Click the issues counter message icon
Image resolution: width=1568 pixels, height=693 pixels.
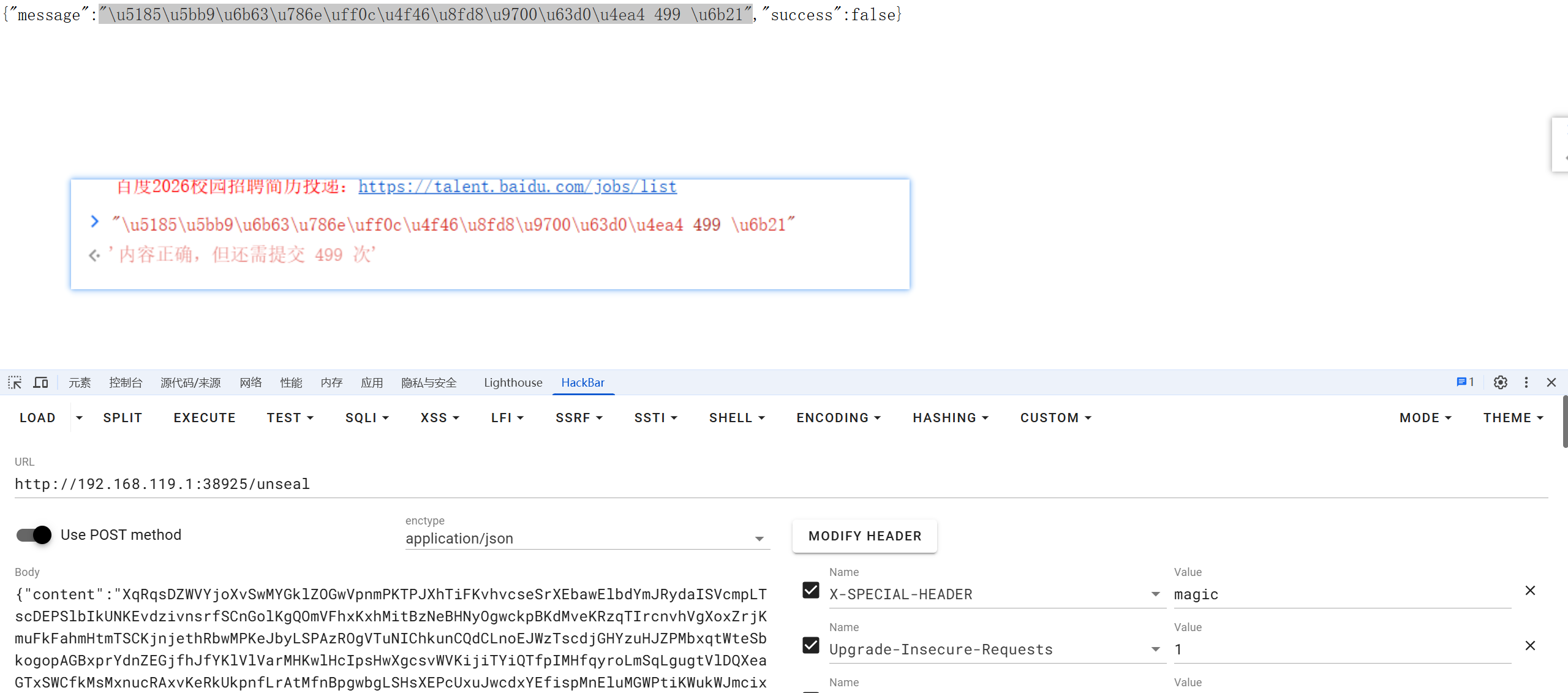point(1465,382)
